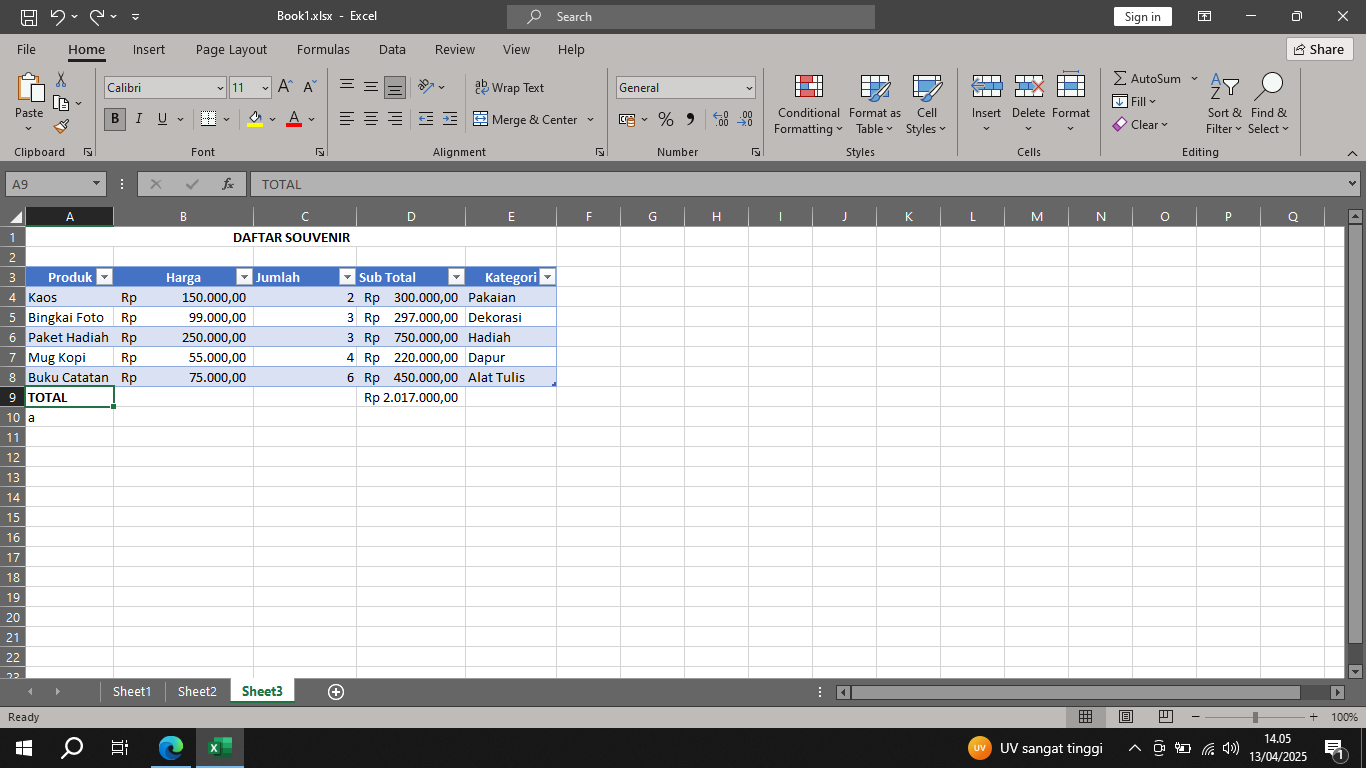Switch to Page Layout view in status bar
Viewport: 1366px width, 768px height.
point(1126,717)
